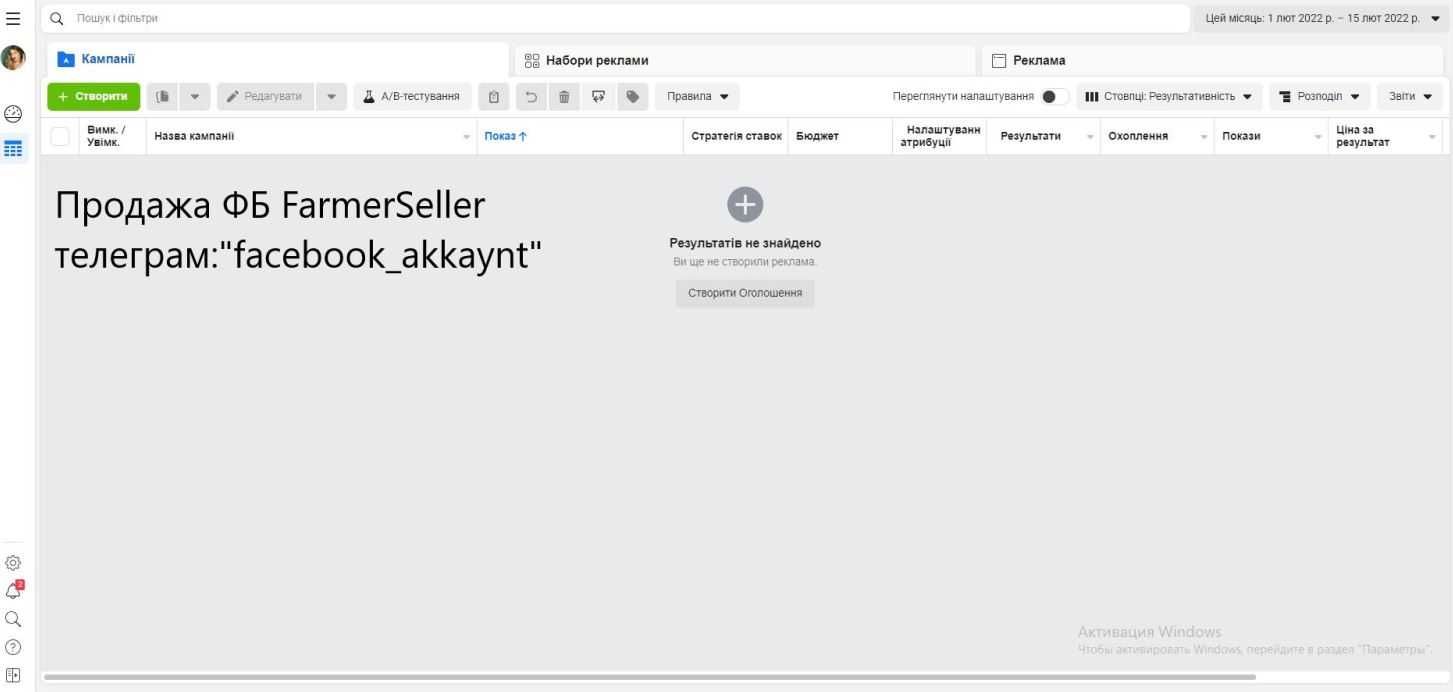The width and height of the screenshot is (1453, 692).
Task: Open the account overview gauge icon
Action: (14, 113)
